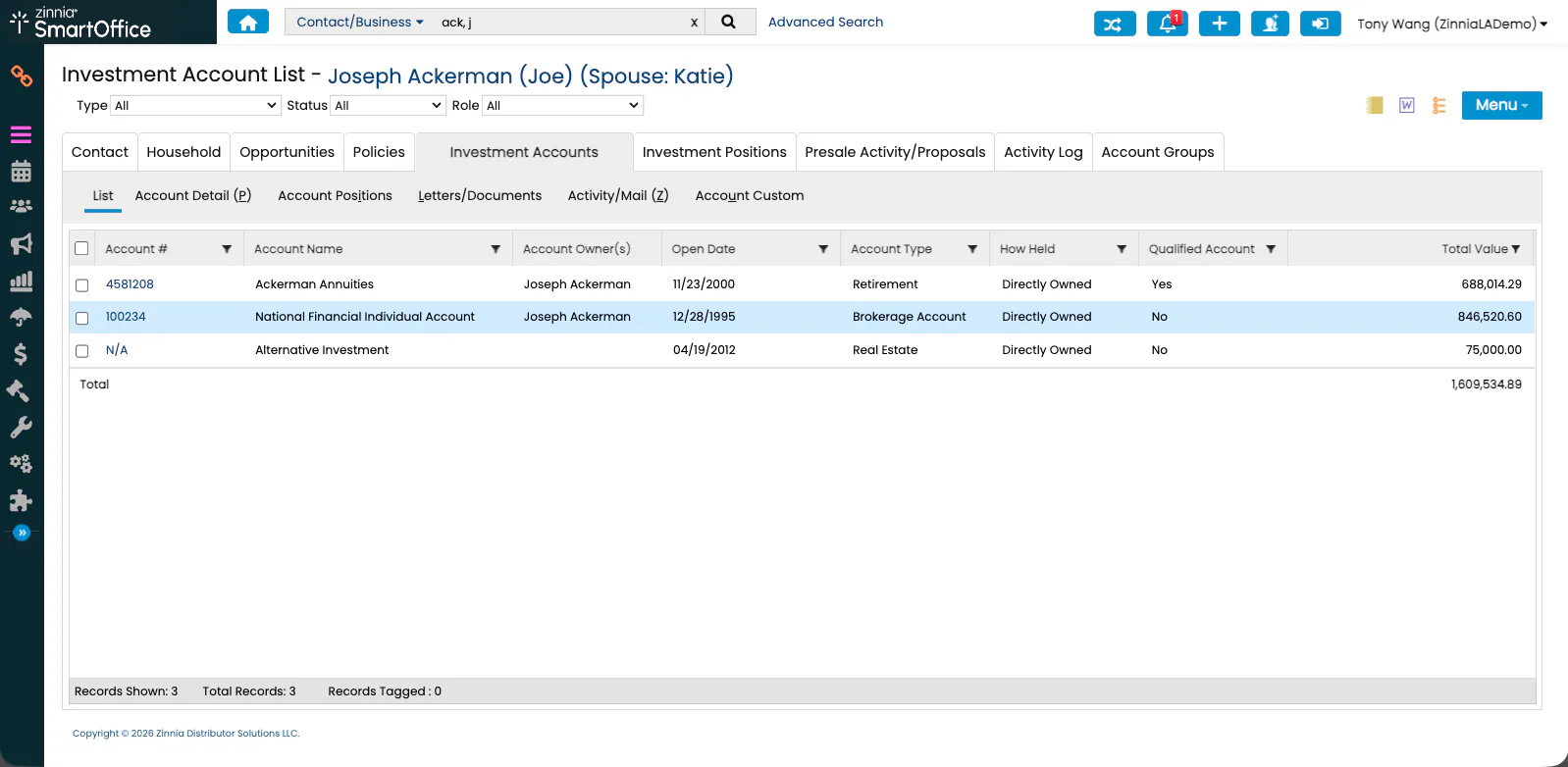Open the Account Type column filter arrow
This screenshot has height=767, width=1568.
point(972,249)
